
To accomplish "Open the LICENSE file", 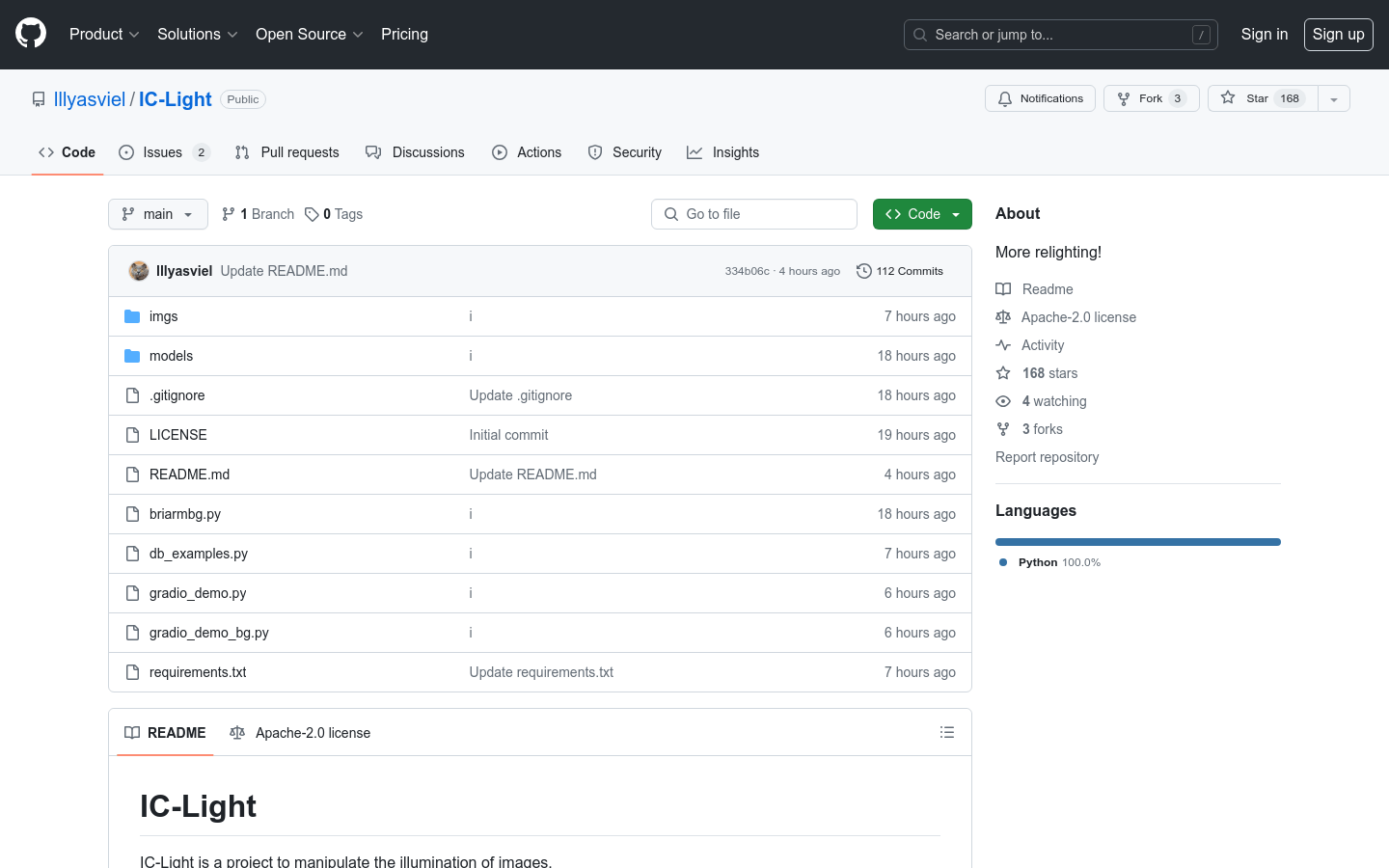I will [177, 435].
